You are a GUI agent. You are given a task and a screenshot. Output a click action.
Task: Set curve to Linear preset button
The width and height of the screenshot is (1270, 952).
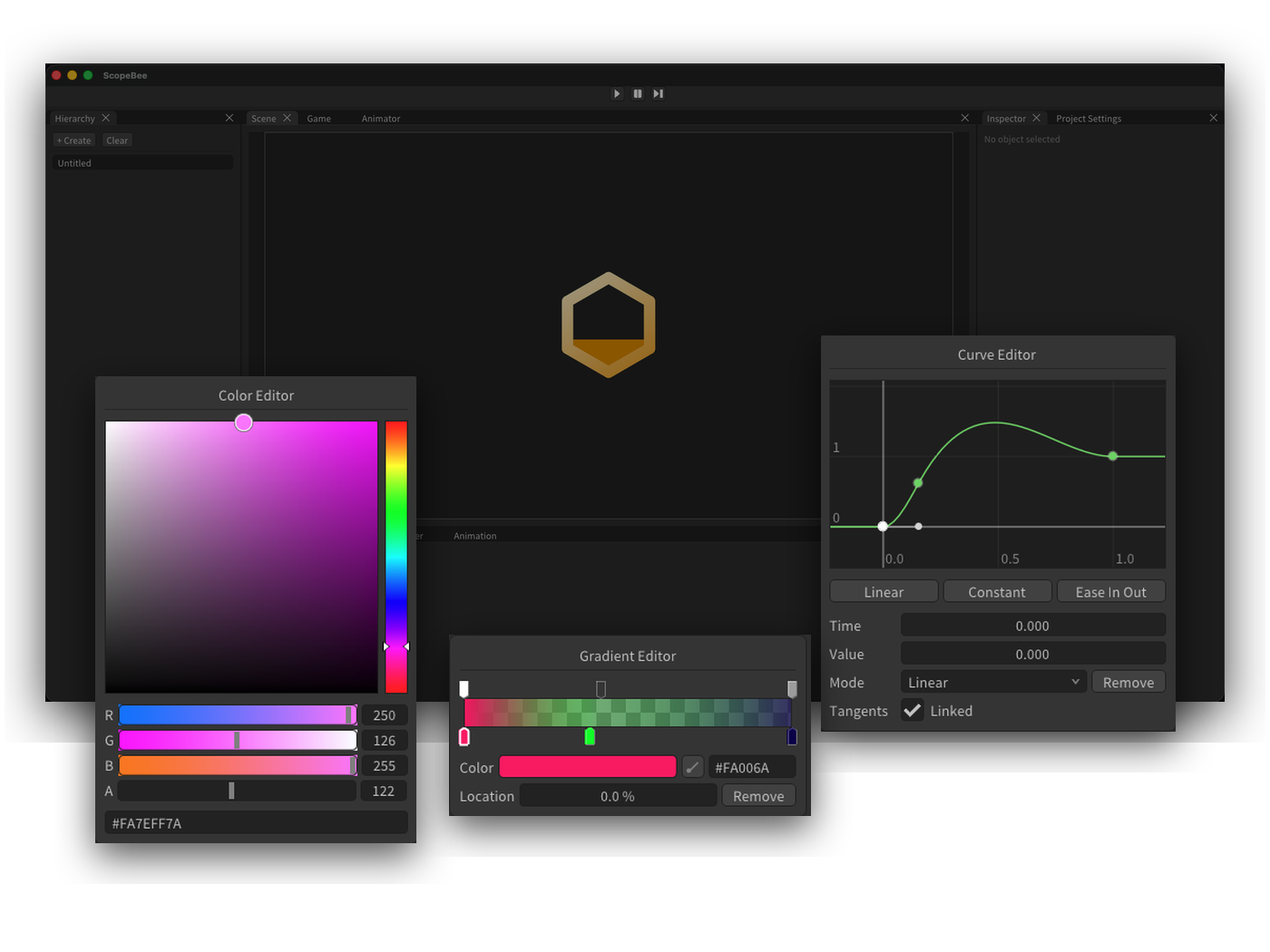884,591
